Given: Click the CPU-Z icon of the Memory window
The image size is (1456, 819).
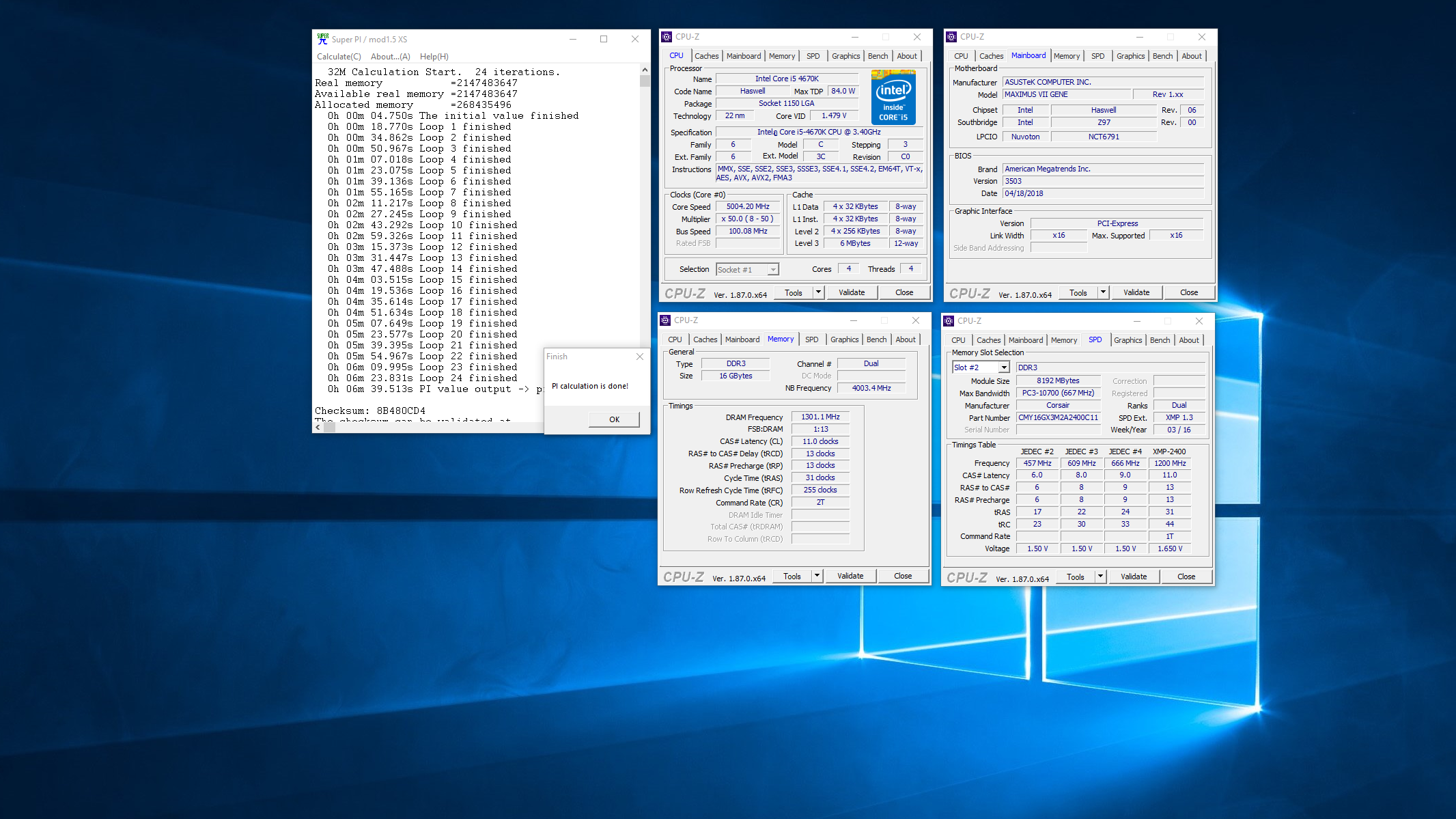Looking at the screenshot, I should (665, 320).
